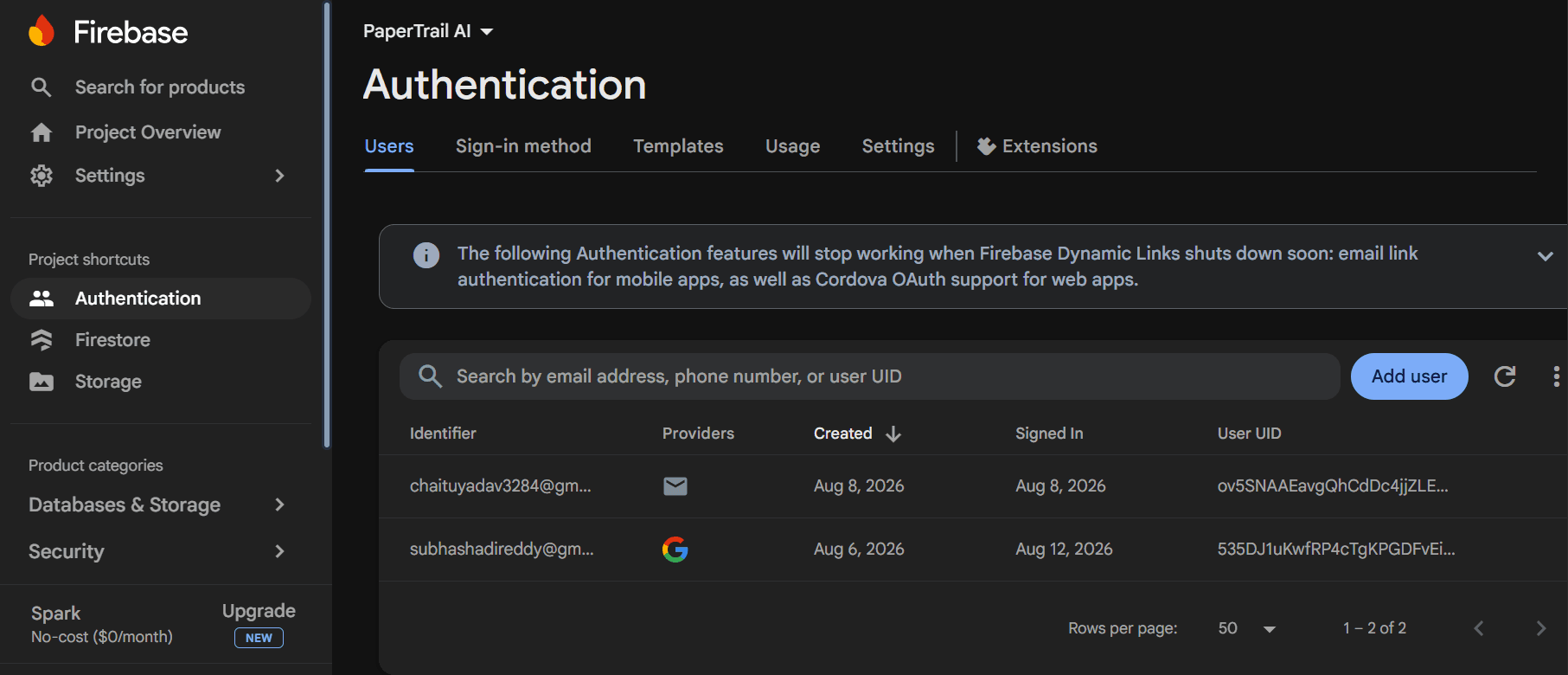Viewport: 1568px width, 675px height.
Task: Click the User UID column header
Action: 1249,434
